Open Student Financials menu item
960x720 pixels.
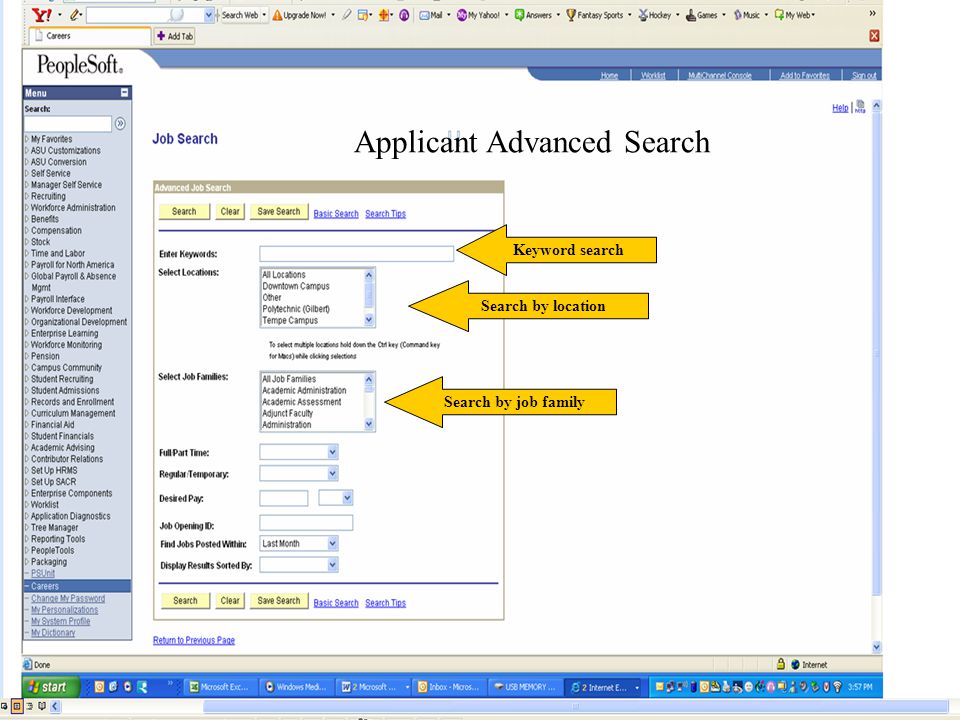62,437
